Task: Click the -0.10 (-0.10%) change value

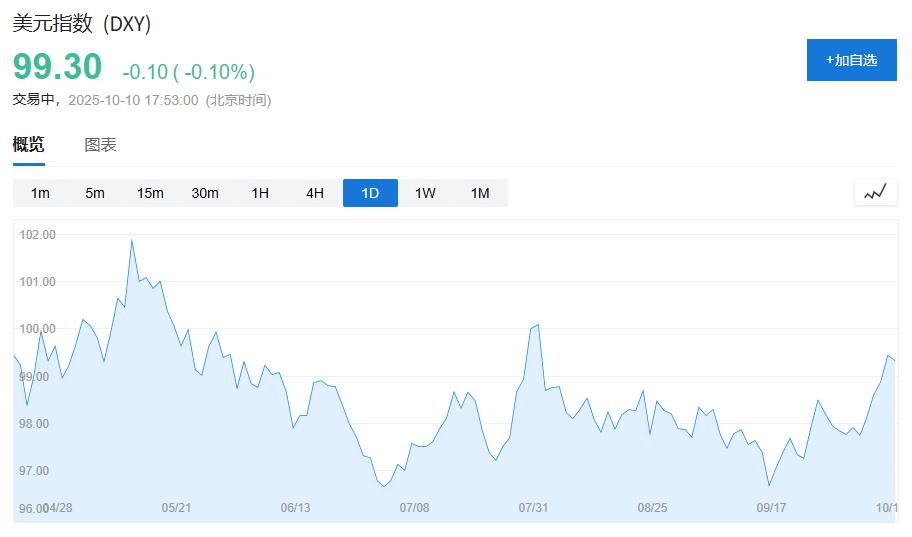Action: 188,72
